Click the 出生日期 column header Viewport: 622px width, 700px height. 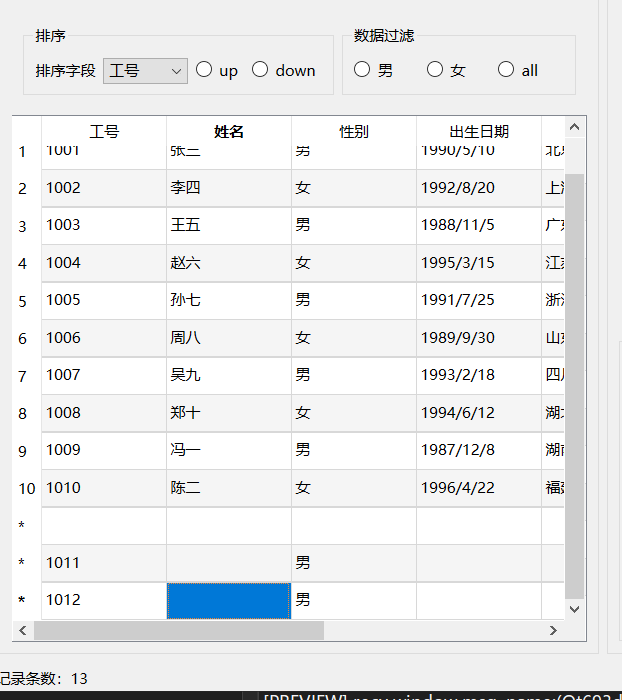coord(479,132)
